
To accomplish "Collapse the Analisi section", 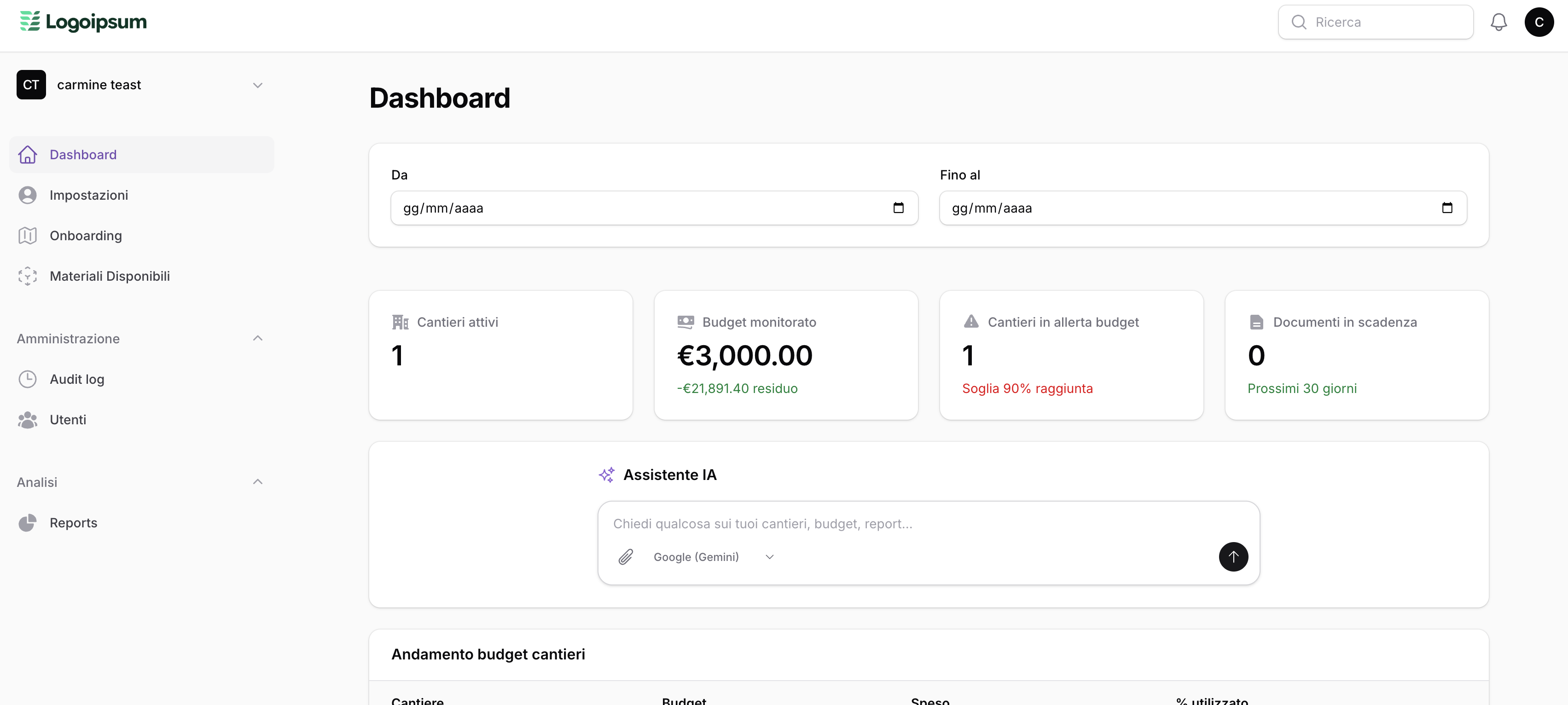I will [x=257, y=482].
